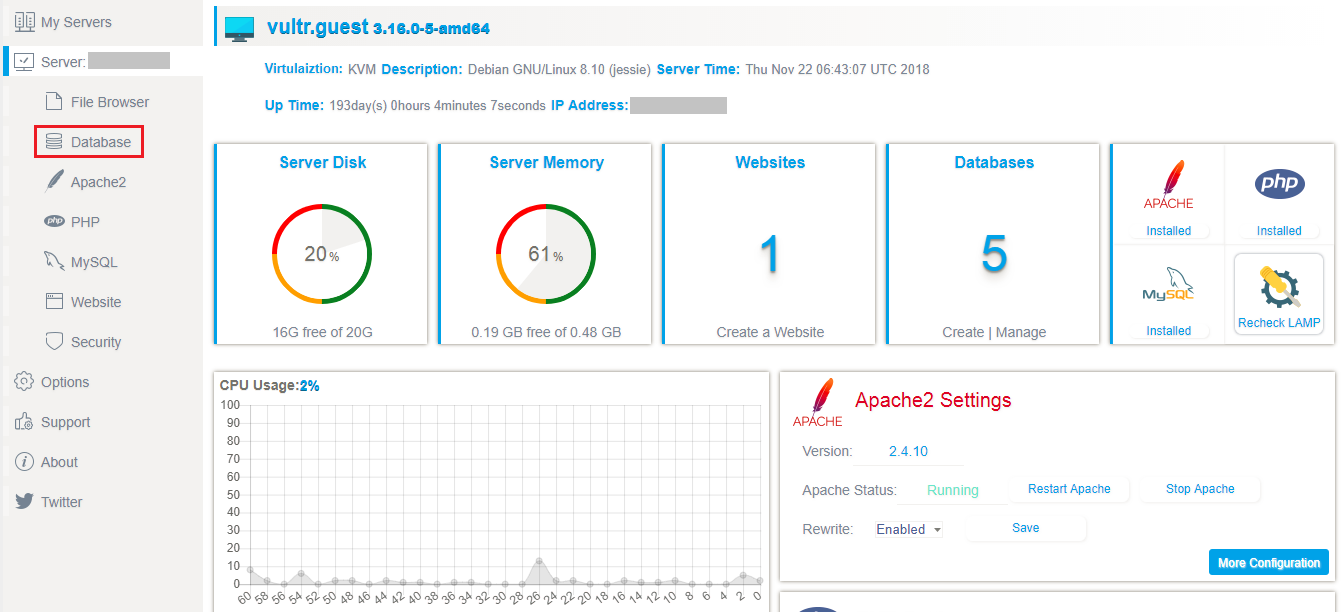Click the Twitter sidebar label
This screenshot has height=612, width=1341.
pyautogui.click(x=62, y=502)
